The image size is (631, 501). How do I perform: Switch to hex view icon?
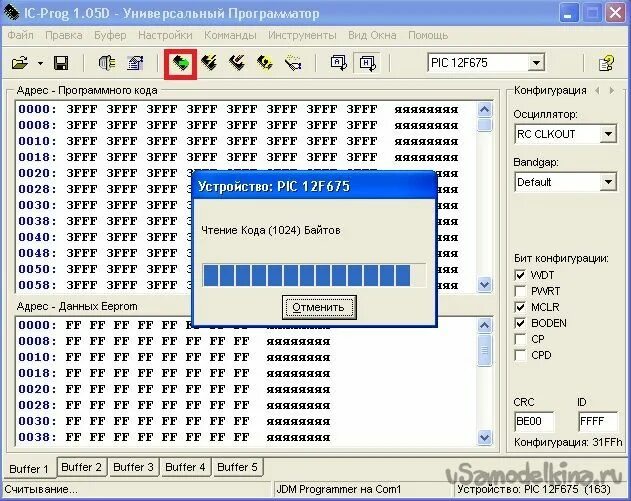(368, 63)
